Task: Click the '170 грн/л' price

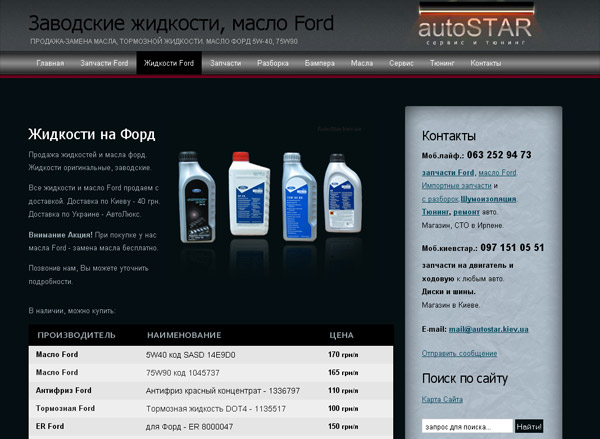Action: tap(343, 354)
